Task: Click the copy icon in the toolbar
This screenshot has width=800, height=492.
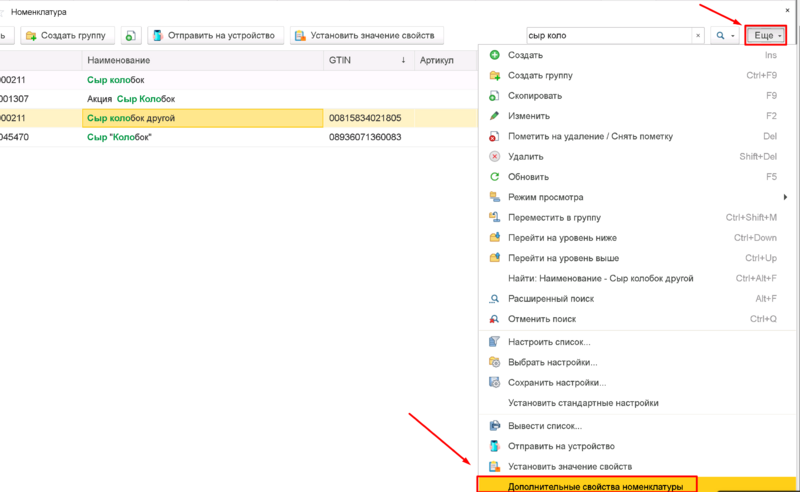Action: click(x=131, y=36)
